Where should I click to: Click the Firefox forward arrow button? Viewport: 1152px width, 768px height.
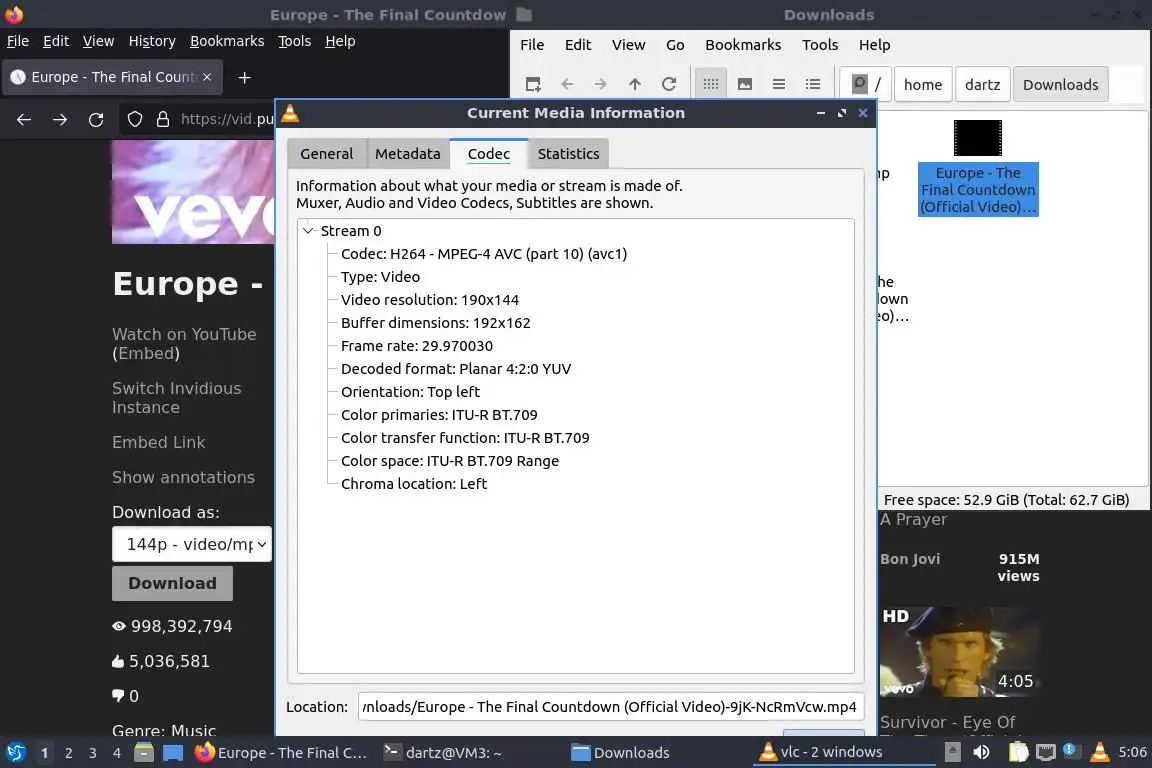pyautogui.click(x=60, y=119)
